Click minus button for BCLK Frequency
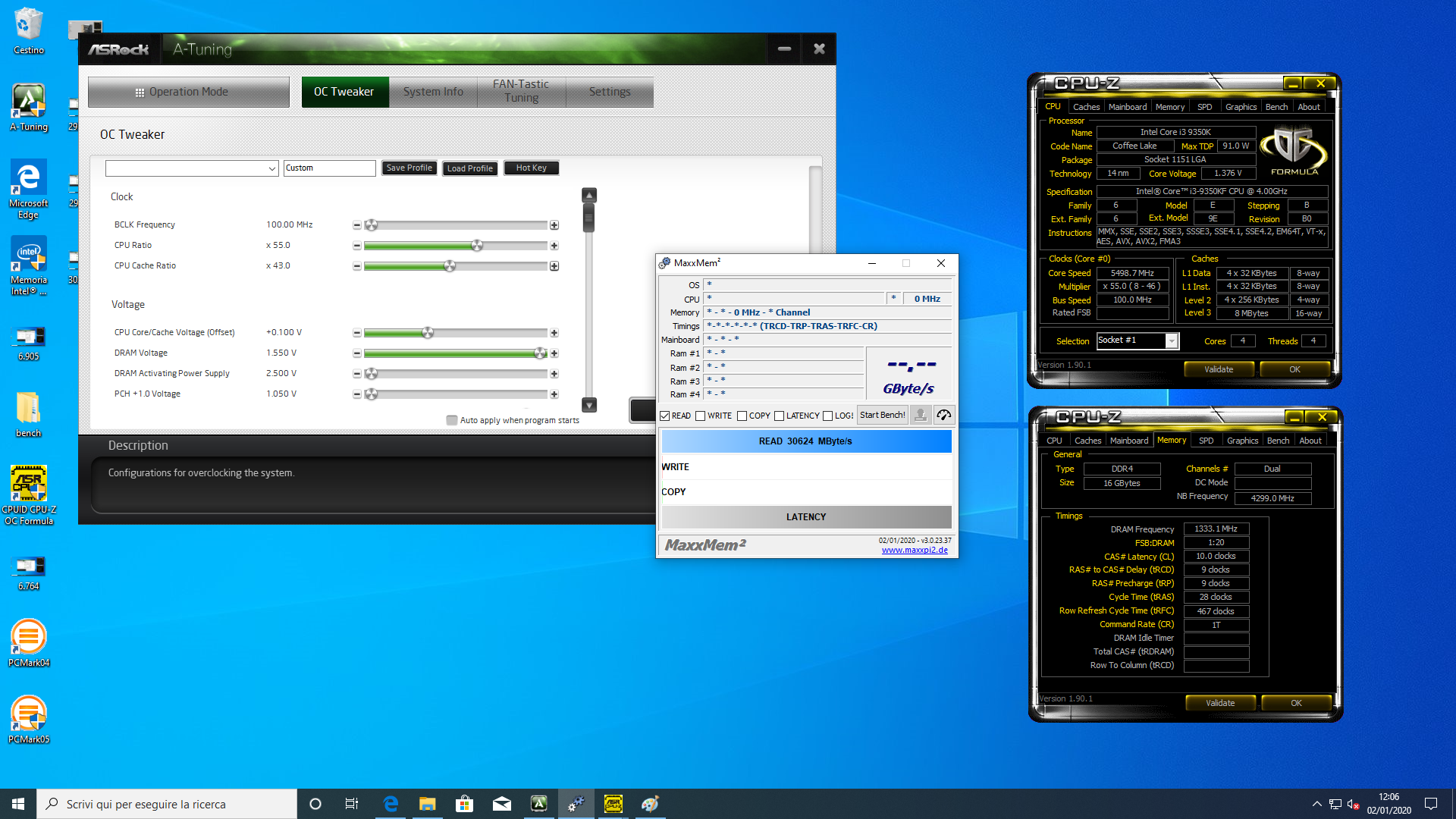1456x819 pixels. pos(356,225)
